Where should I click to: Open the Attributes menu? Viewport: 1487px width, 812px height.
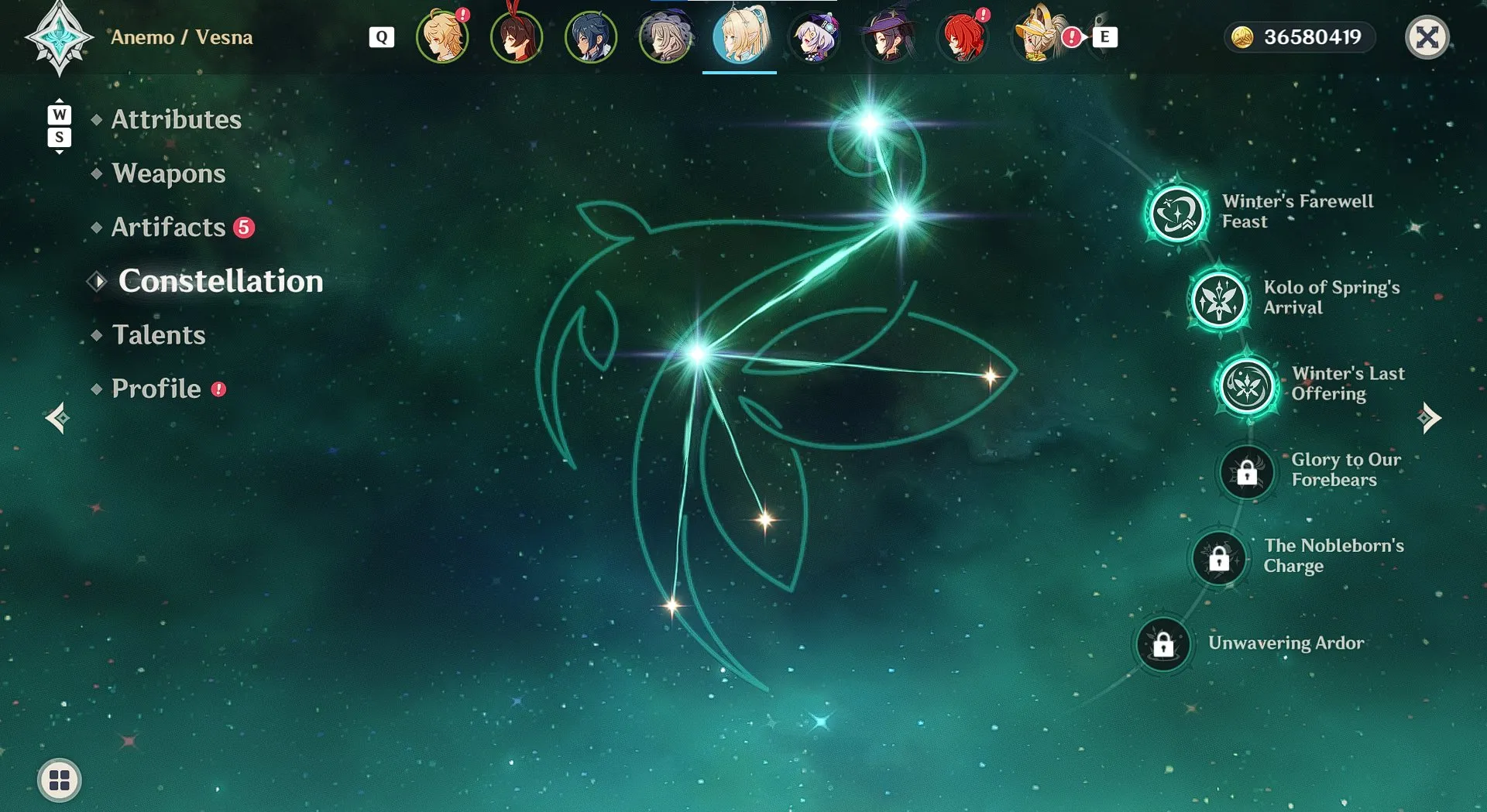pos(177,119)
